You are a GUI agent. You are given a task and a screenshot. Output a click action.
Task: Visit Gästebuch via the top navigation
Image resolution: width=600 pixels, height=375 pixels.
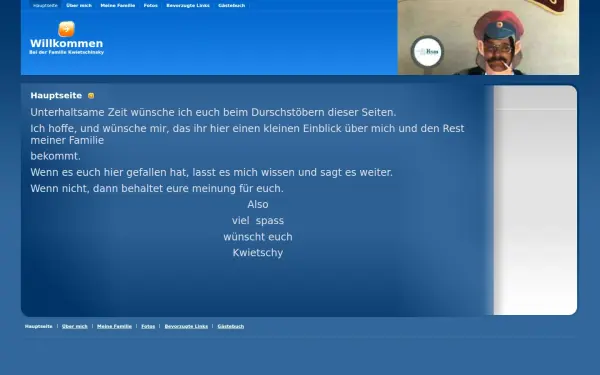[232, 6]
